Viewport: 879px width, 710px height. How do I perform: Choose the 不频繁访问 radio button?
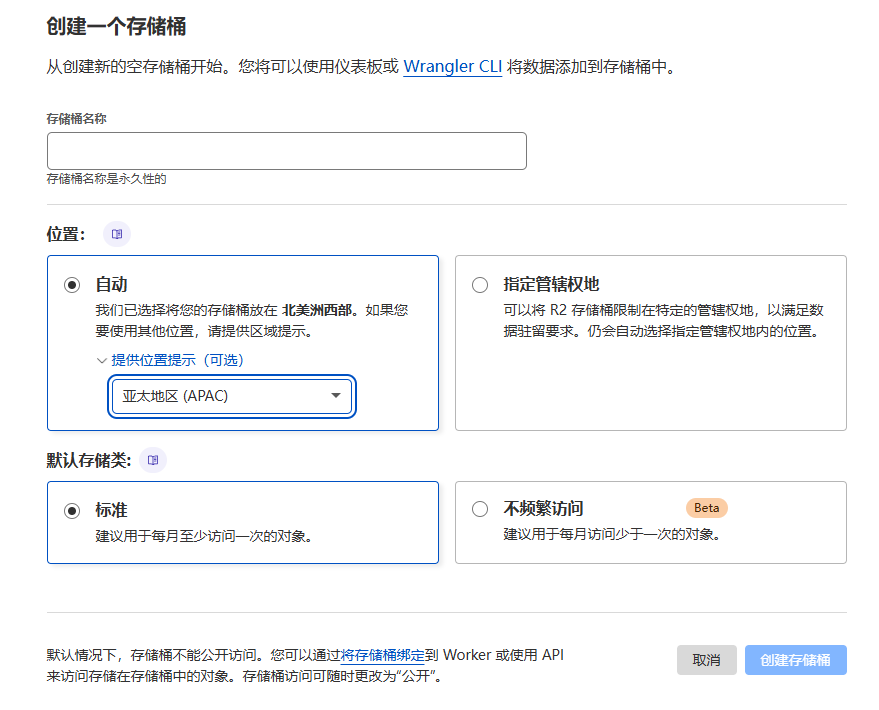[x=480, y=510]
